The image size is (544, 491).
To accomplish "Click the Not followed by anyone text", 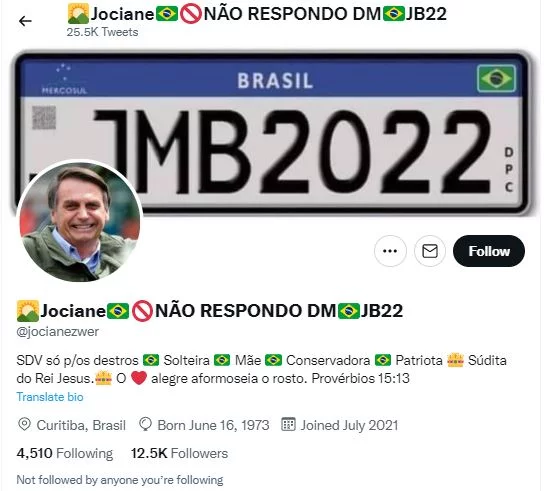I will pyautogui.click(x=120, y=480).
